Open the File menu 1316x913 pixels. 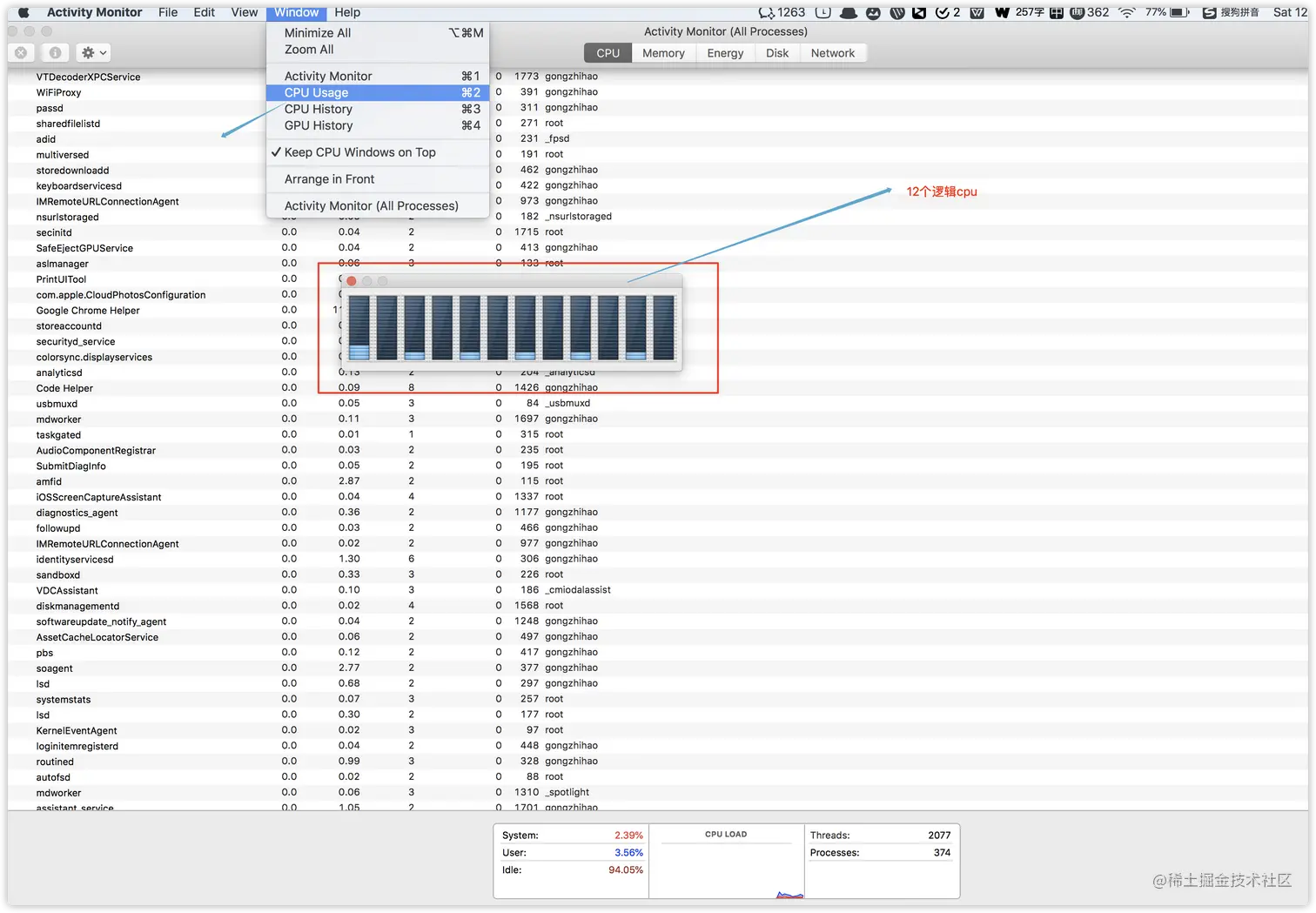[168, 12]
